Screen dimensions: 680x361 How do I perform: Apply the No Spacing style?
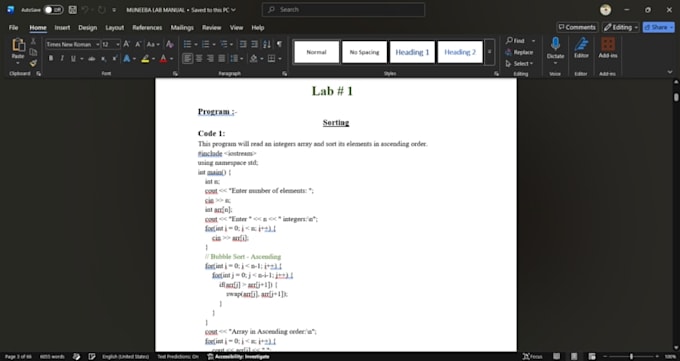tap(364, 52)
